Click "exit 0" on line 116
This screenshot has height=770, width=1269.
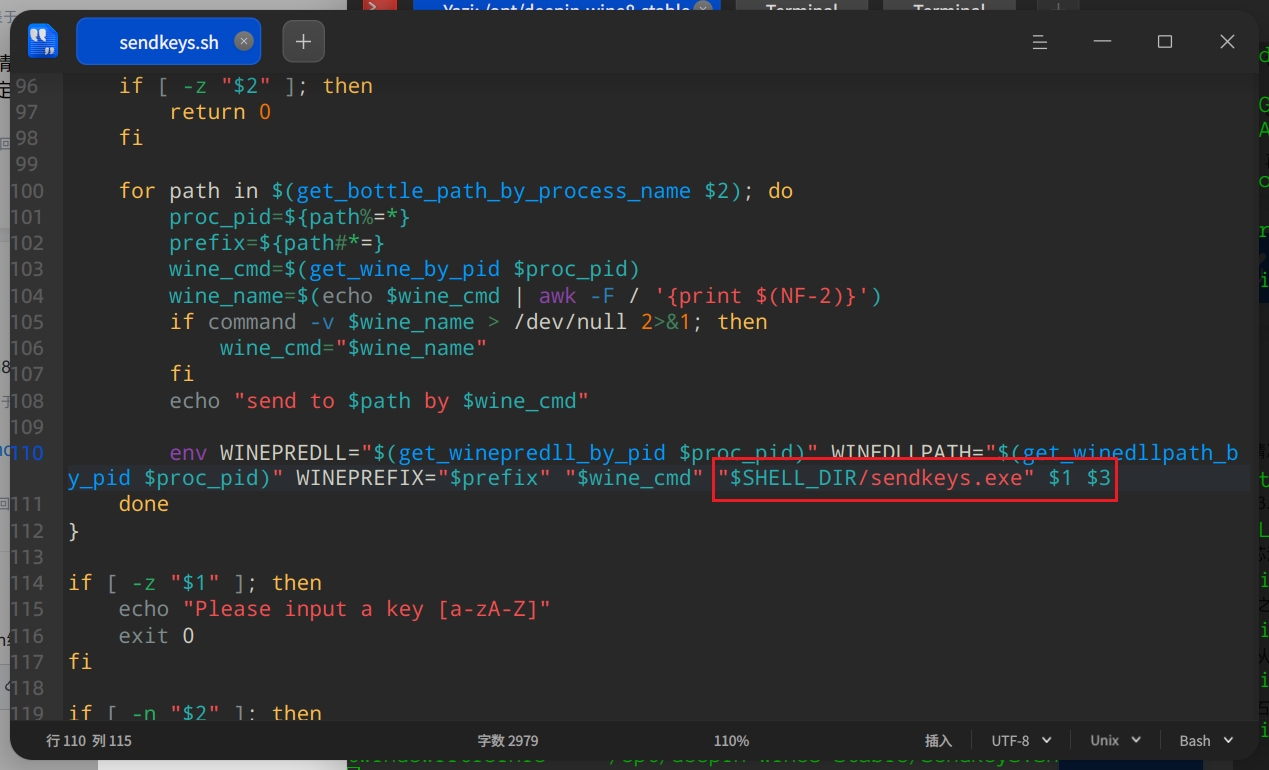pyautogui.click(x=157, y=636)
